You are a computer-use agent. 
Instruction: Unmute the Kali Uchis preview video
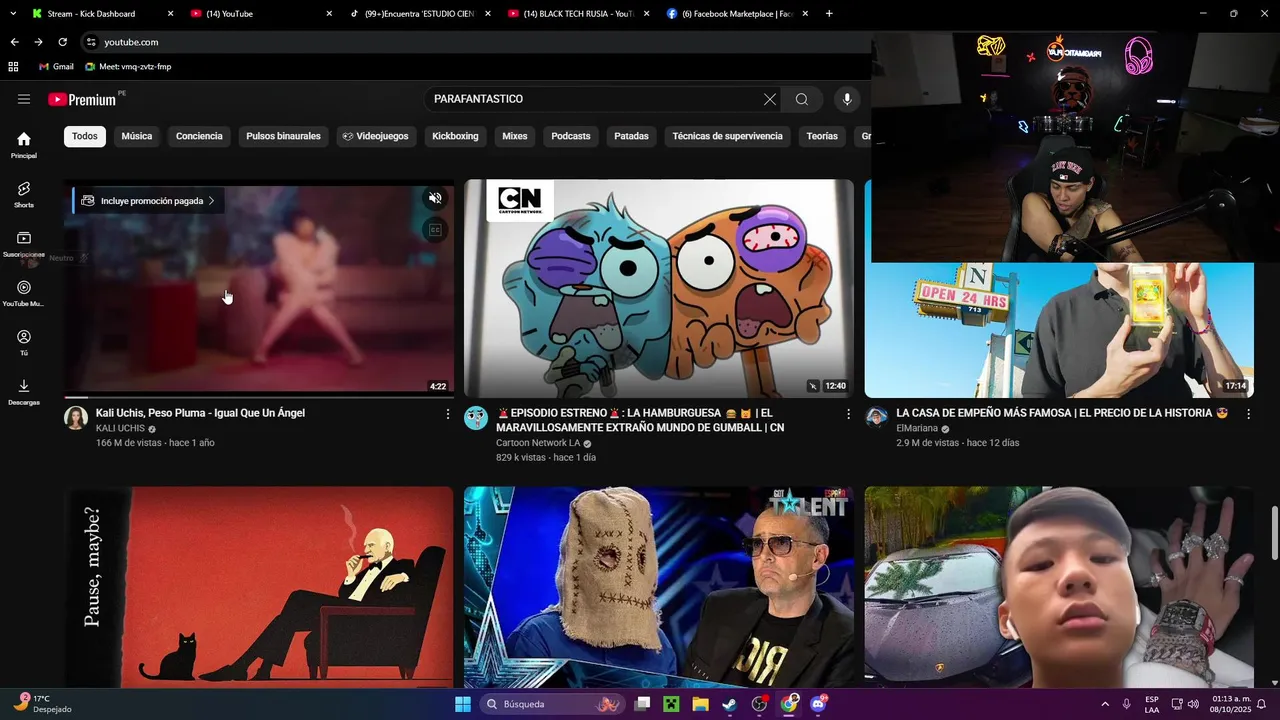[x=435, y=198]
